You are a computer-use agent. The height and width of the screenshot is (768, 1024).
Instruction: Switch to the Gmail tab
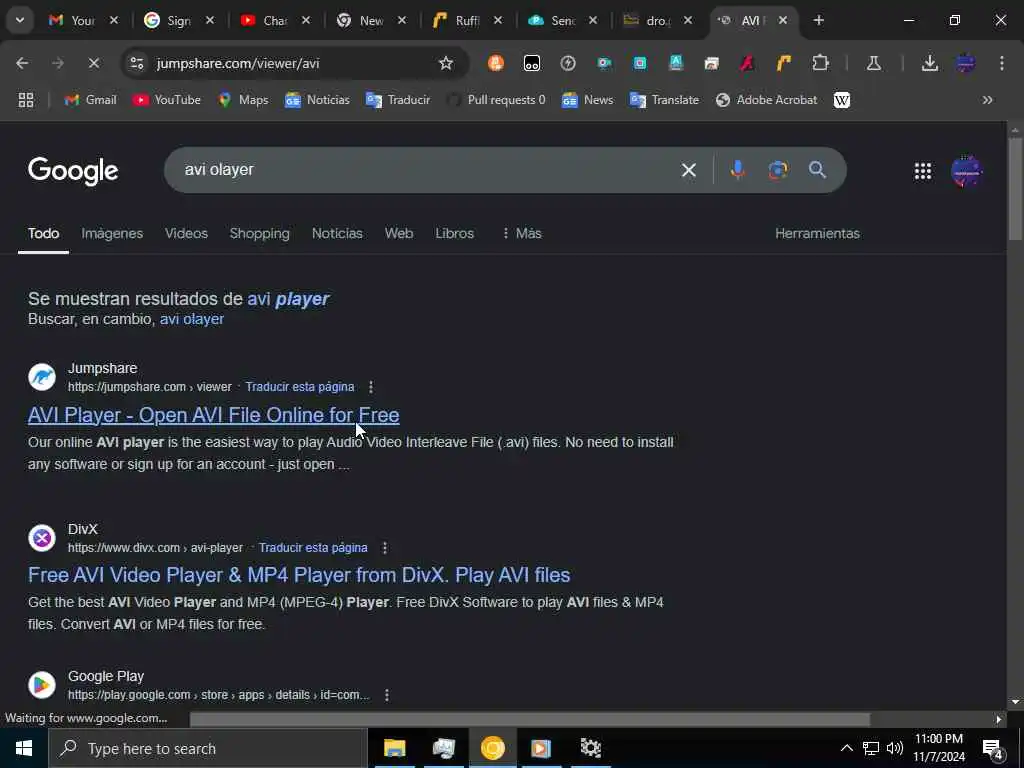[x=82, y=20]
